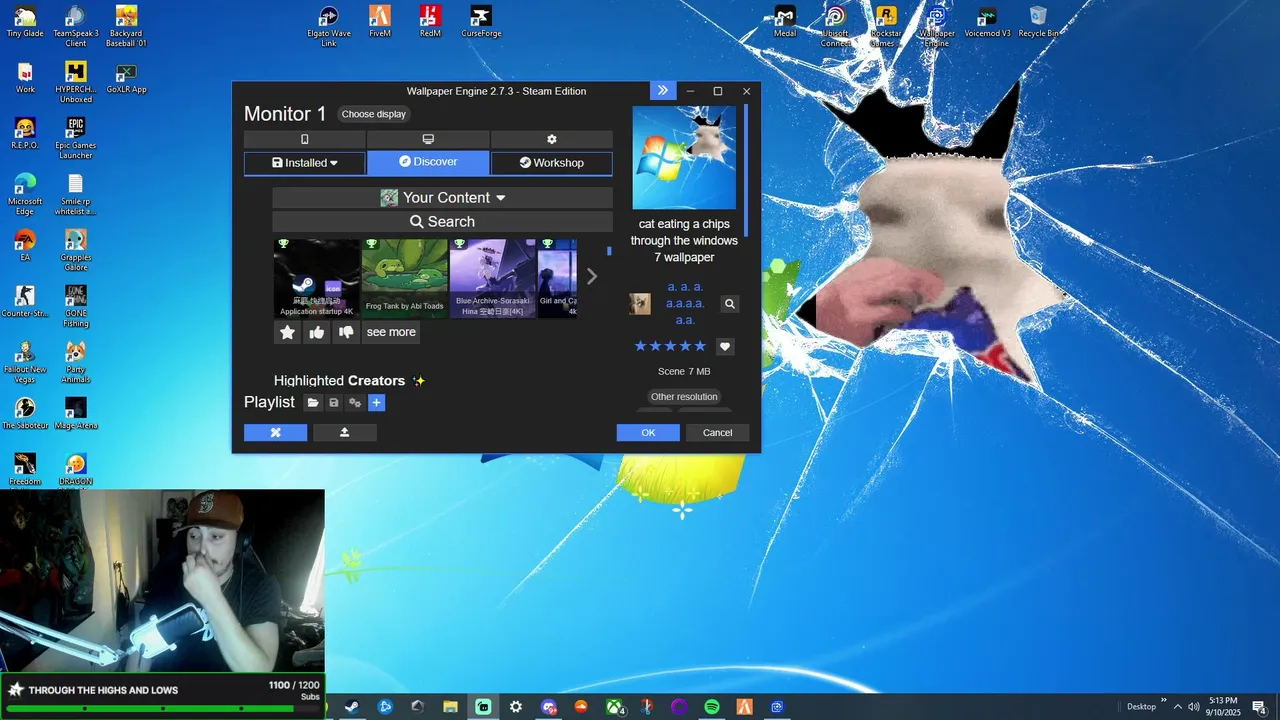Open Microsoft Edge desktop icon
Image resolution: width=1280 pixels, height=720 pixels.
[x=25, y=194]
